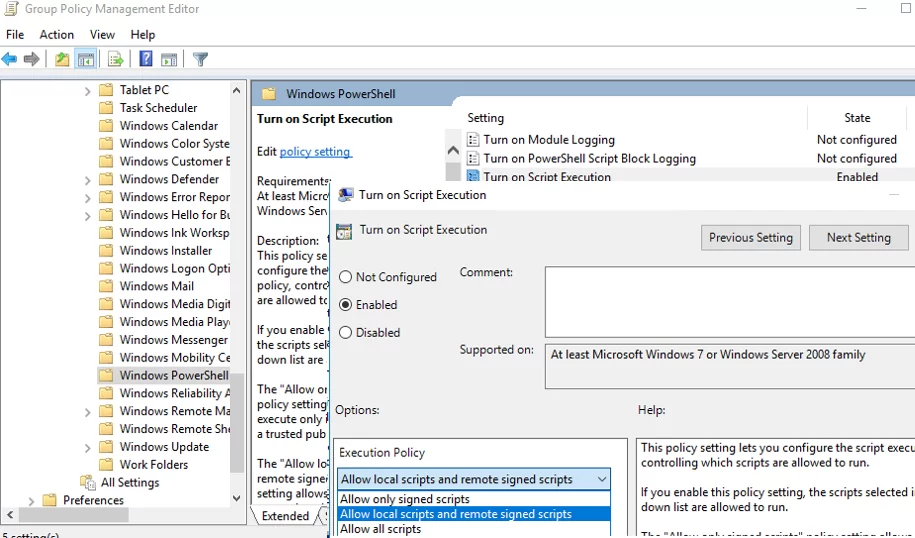Image resolution: width=915 pixels, height=538 pixels.
Task: Click the Next Setting button
Action: click(x=858, y=237)
